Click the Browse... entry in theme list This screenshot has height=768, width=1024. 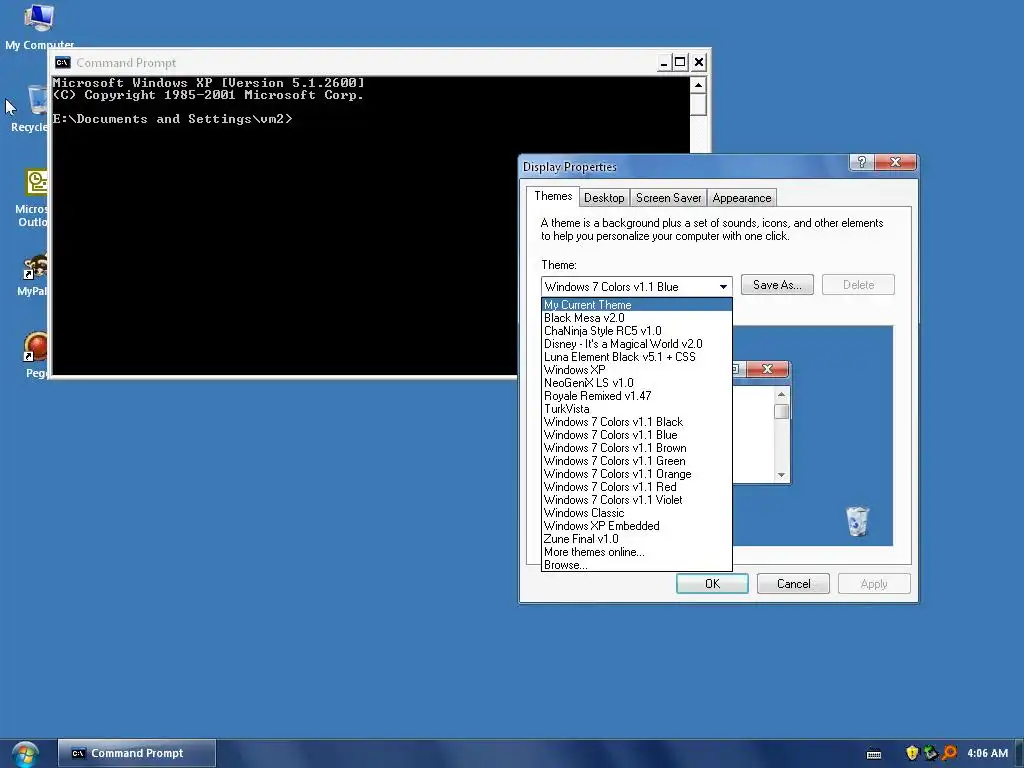637,565
